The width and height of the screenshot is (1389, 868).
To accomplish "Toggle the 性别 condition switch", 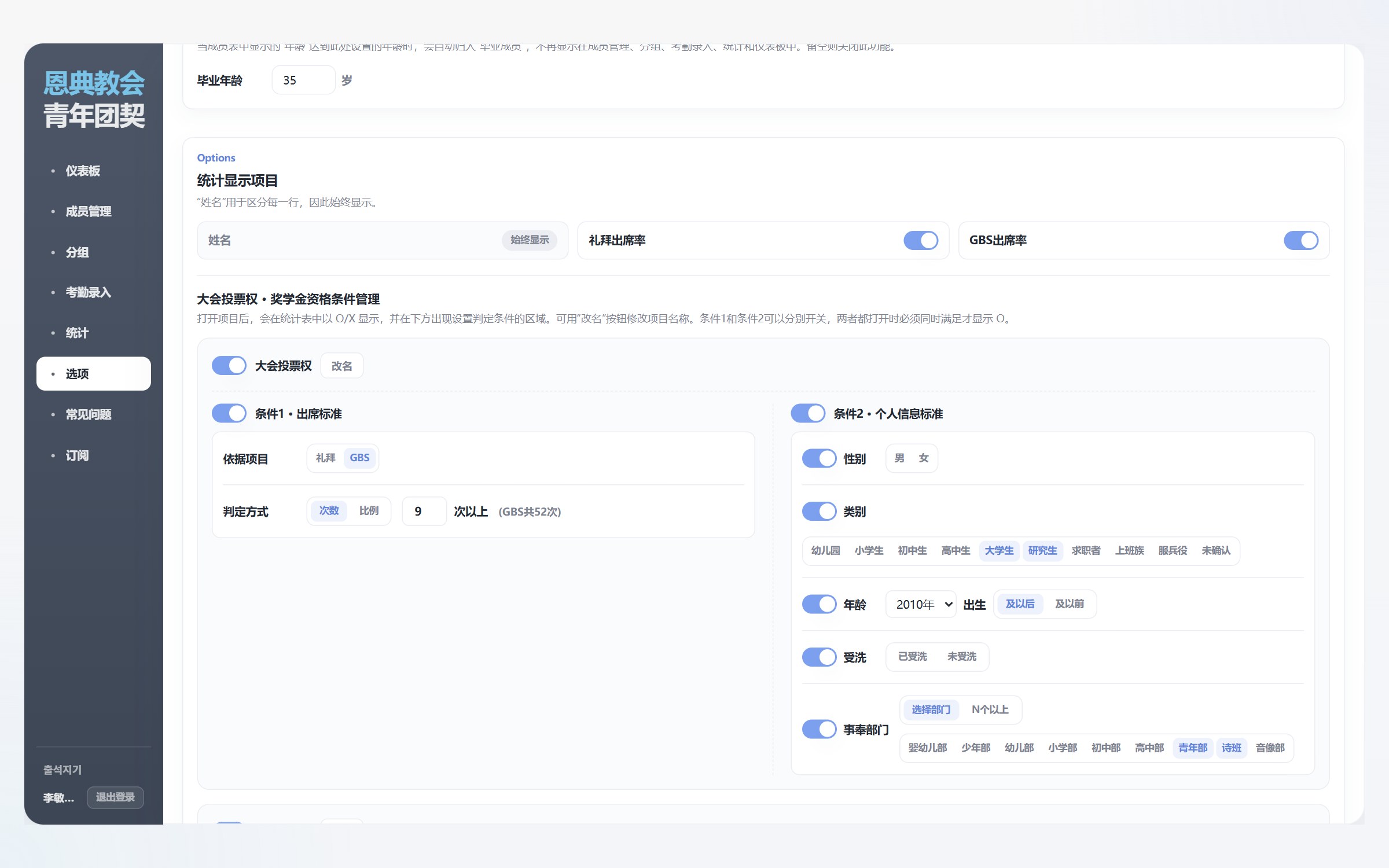I will (x=819, y=458).
